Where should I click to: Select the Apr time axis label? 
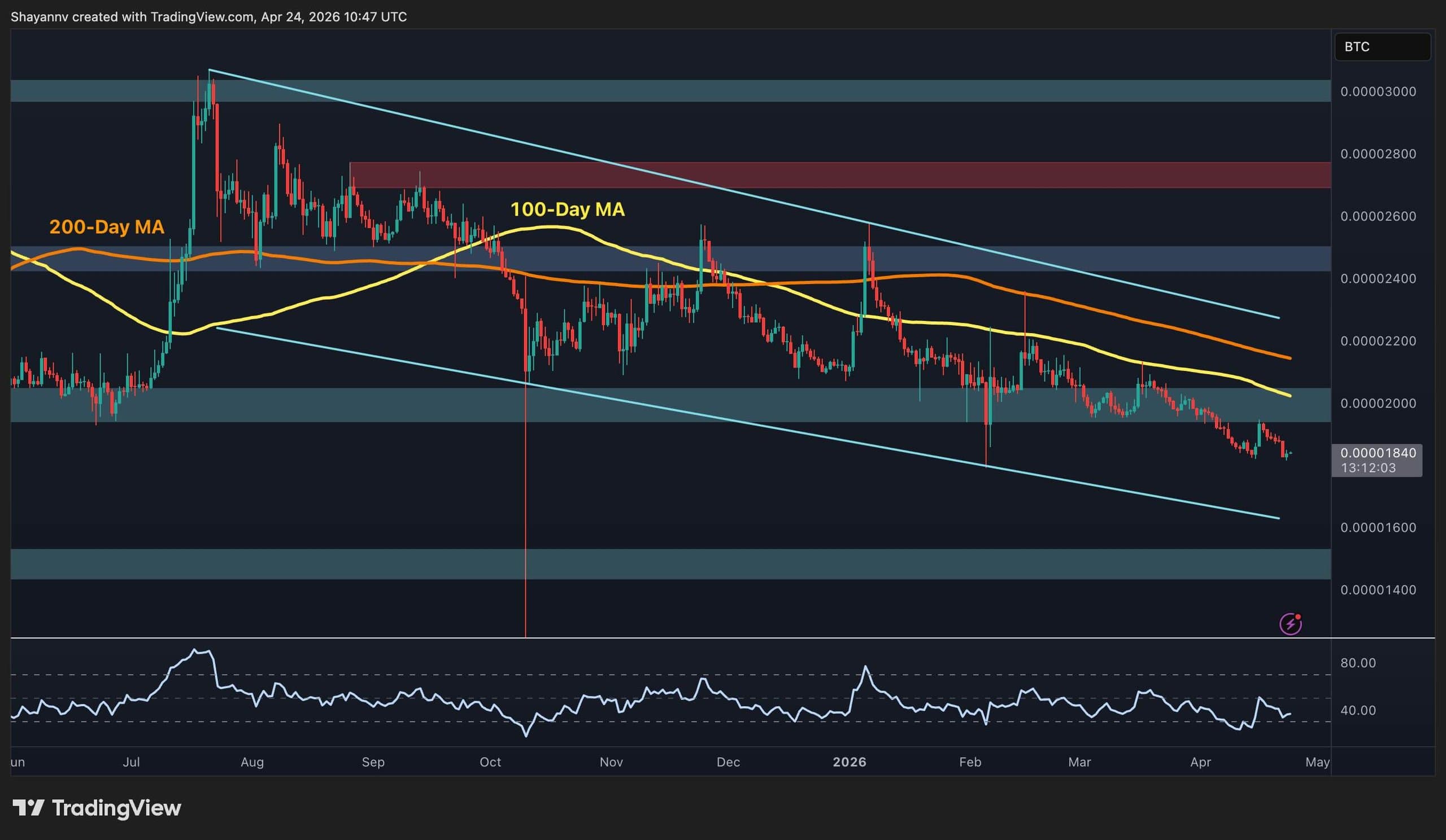pyautogui.click(x=1201, y=763)
